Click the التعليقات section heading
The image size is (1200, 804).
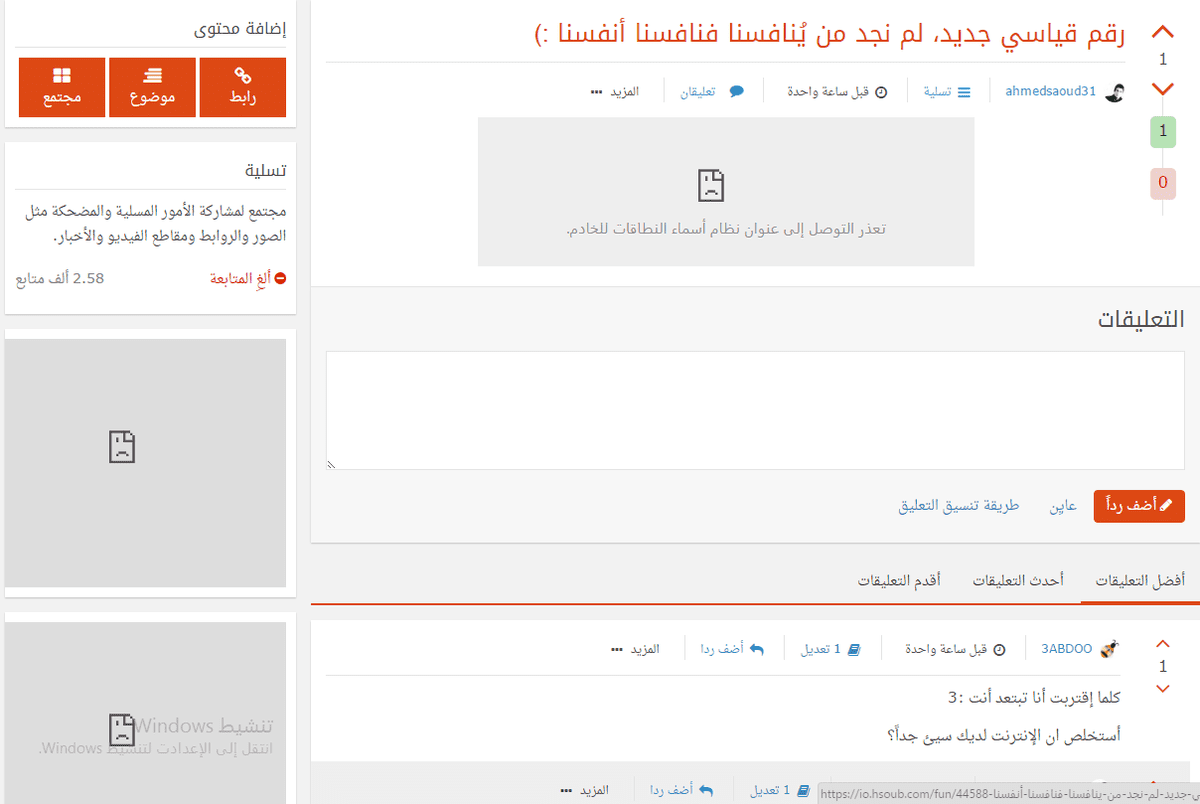click(x=1141, y=319)
